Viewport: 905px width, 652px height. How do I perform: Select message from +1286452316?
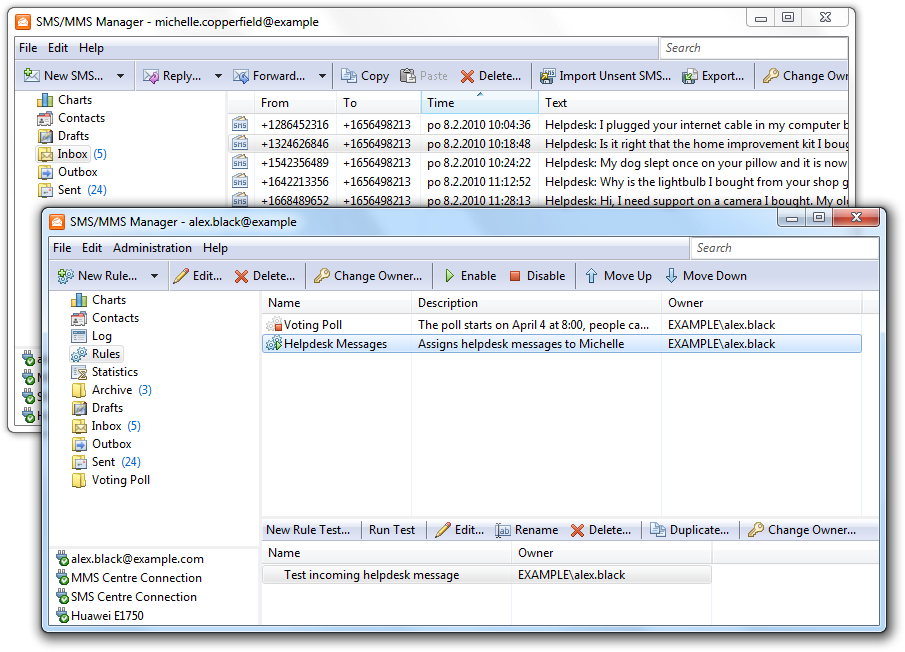pyautogui.click(x=538, y=125)
